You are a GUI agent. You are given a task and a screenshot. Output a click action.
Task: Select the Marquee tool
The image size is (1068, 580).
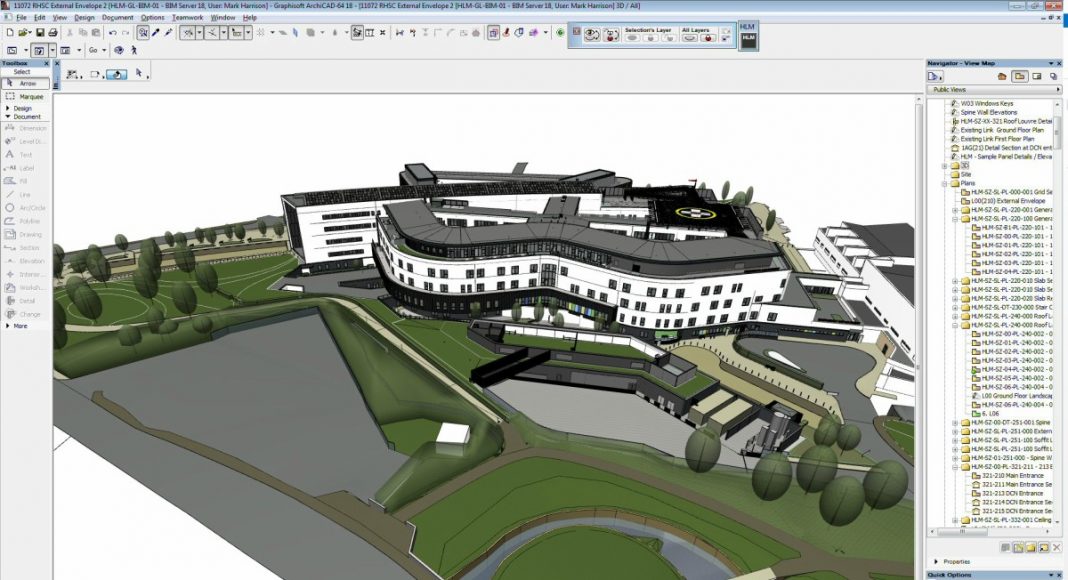(26, 97)
